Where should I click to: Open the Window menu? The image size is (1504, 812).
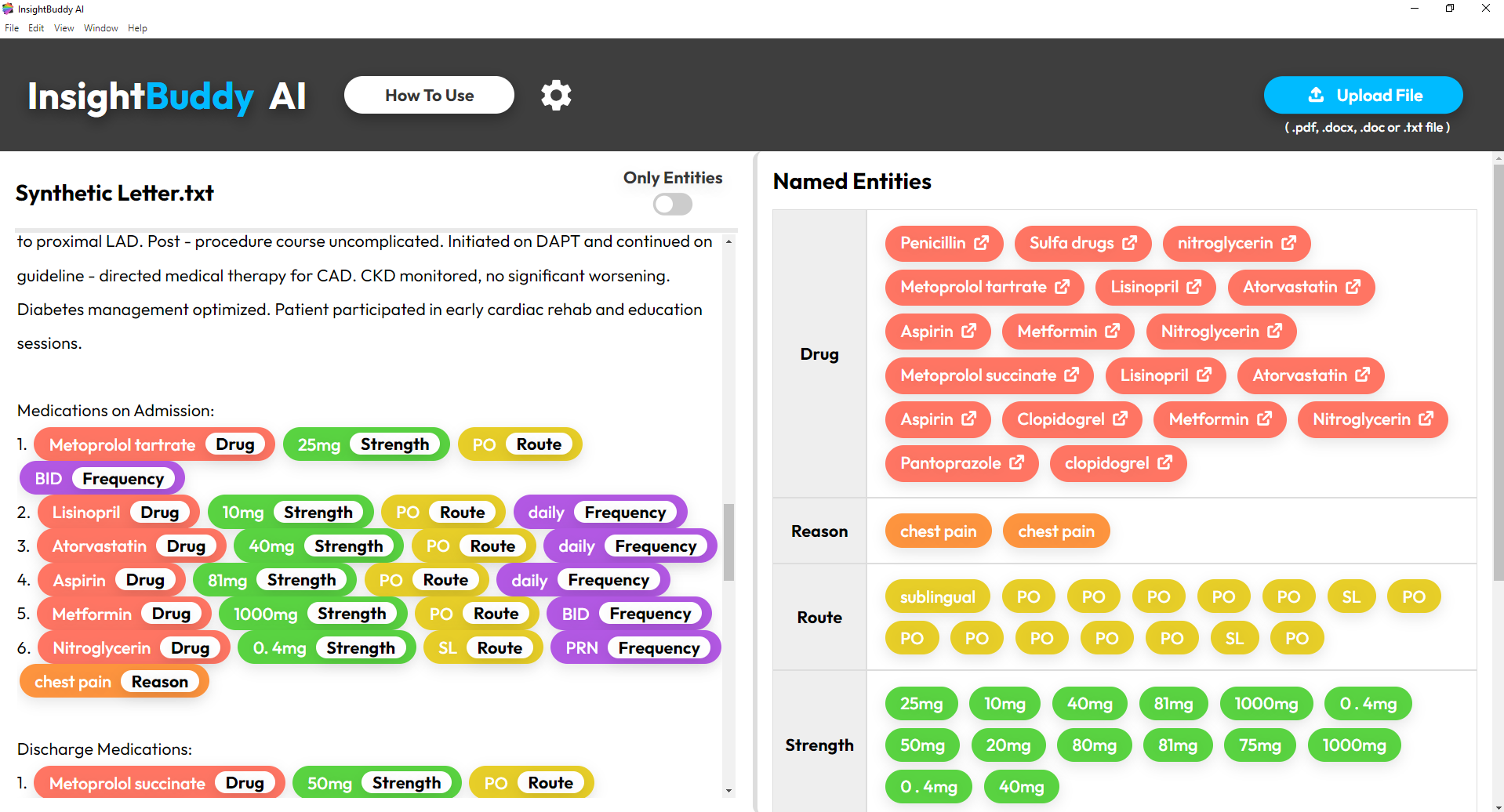(x=100, y=28)
